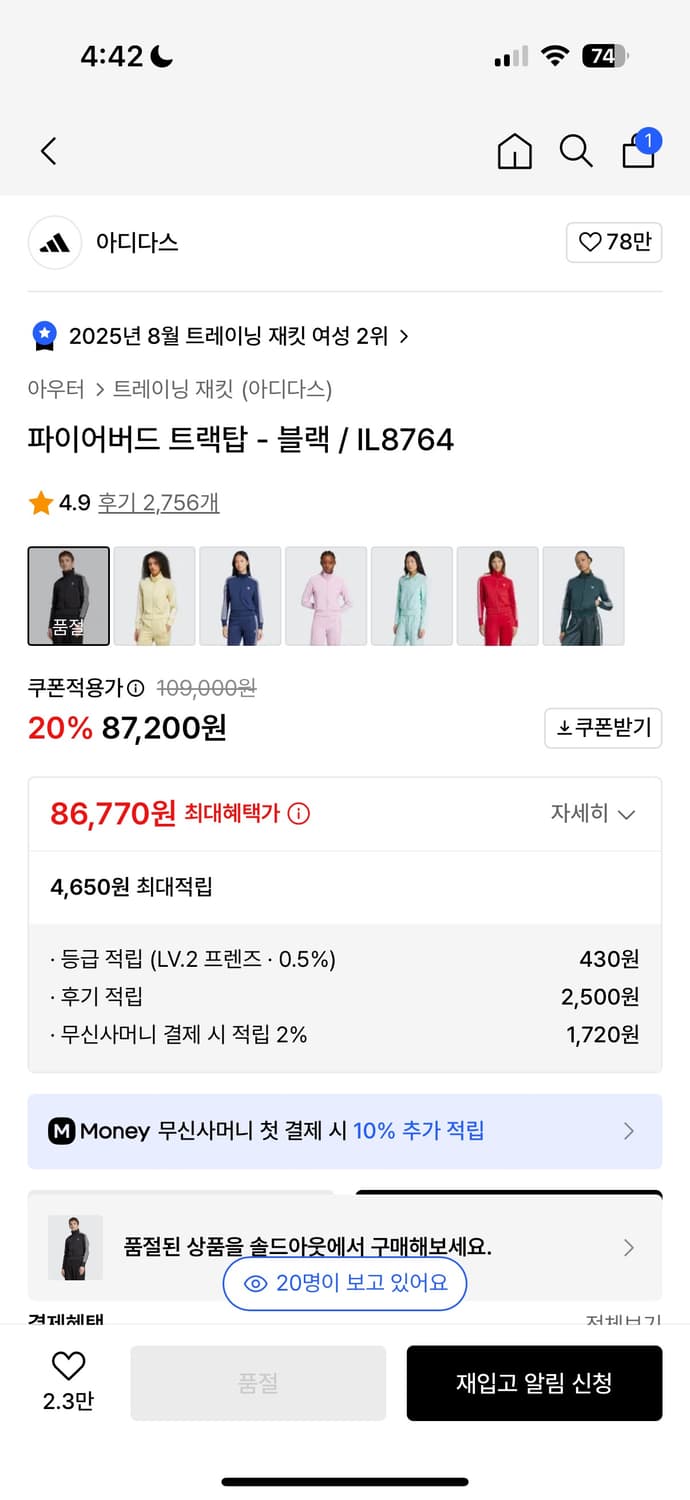
Task: Open the 2025년 8월 ranking link
Action: click(230, 337)
